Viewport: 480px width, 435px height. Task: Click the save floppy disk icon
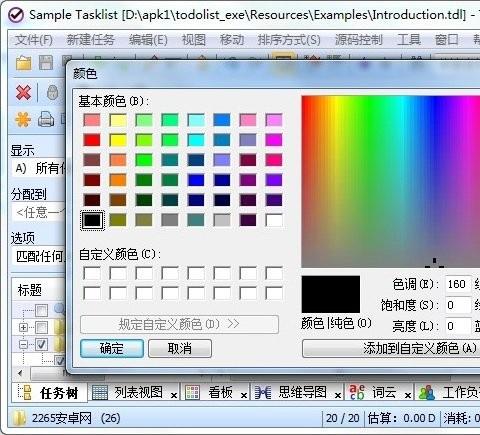(46, 62)
